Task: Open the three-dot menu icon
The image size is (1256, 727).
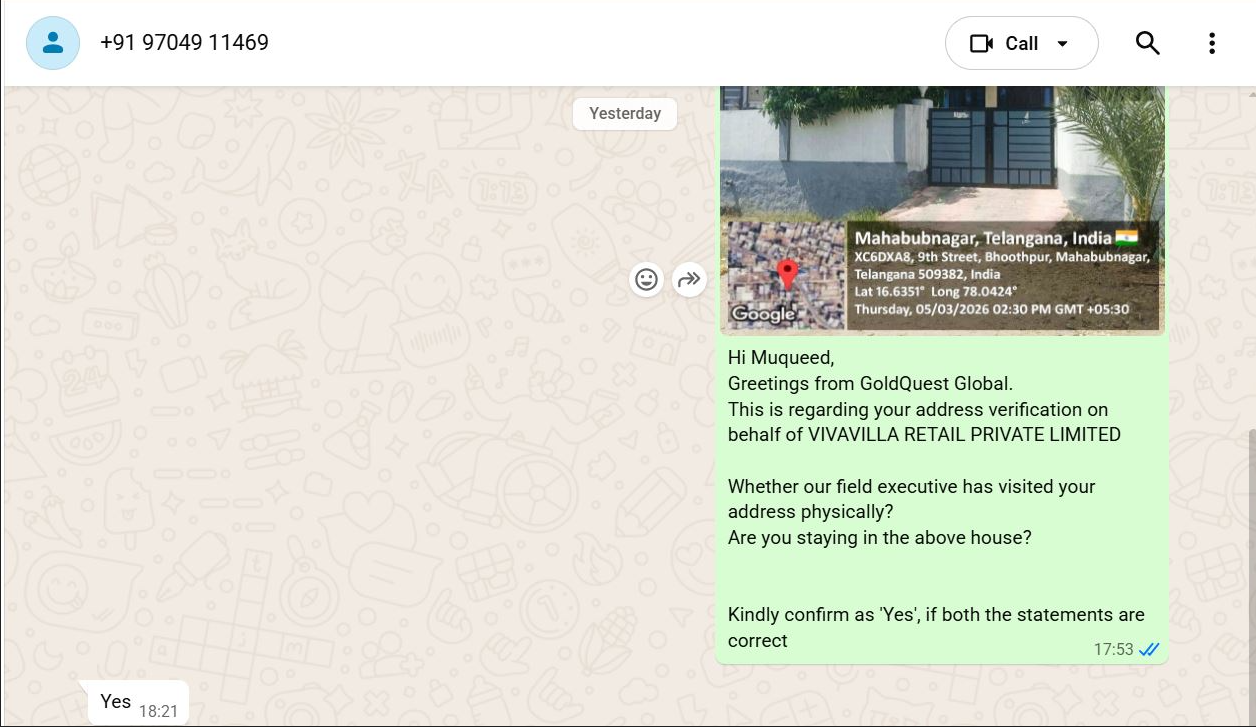Action: click(x=1211, y=43)
